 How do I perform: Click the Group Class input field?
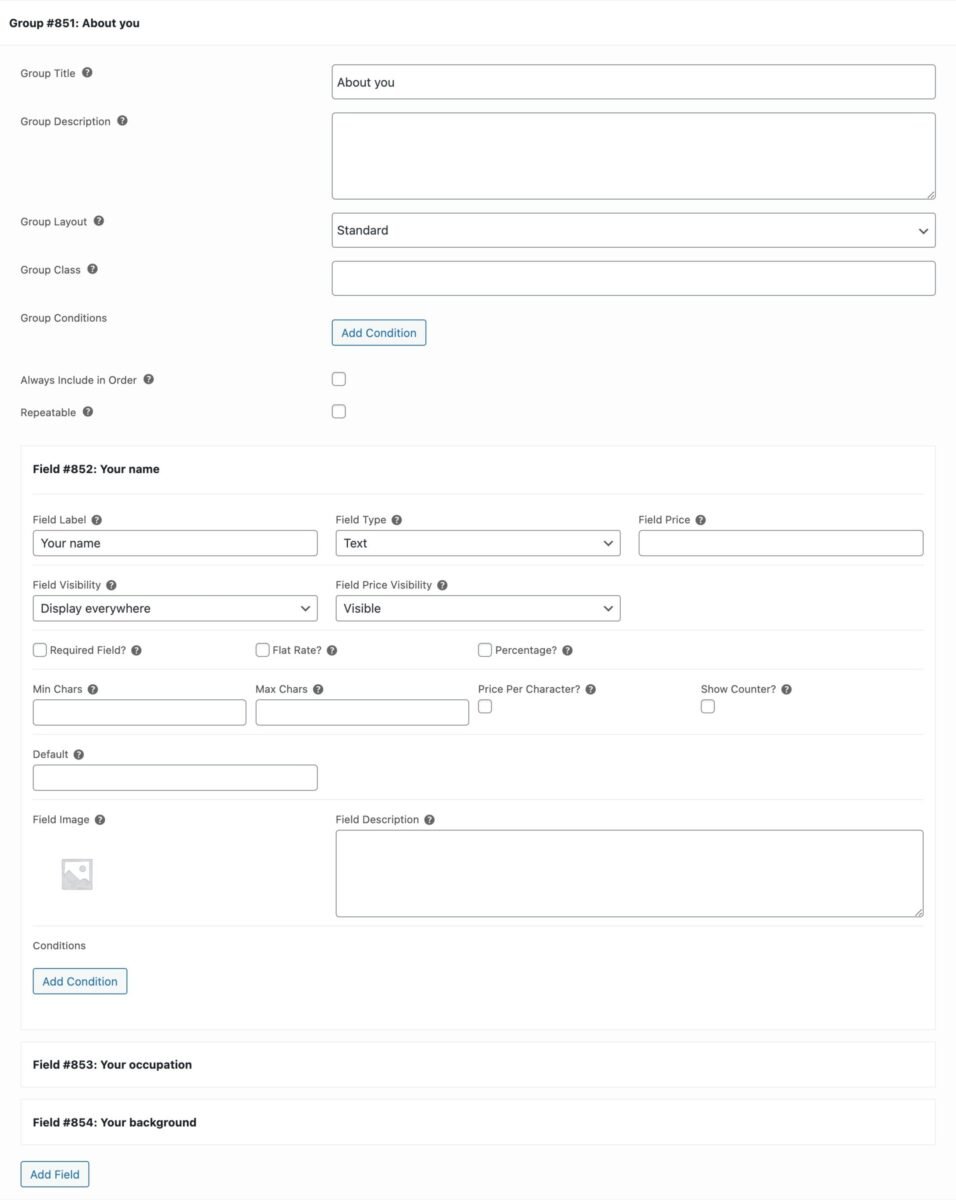(x=634, y=278)
